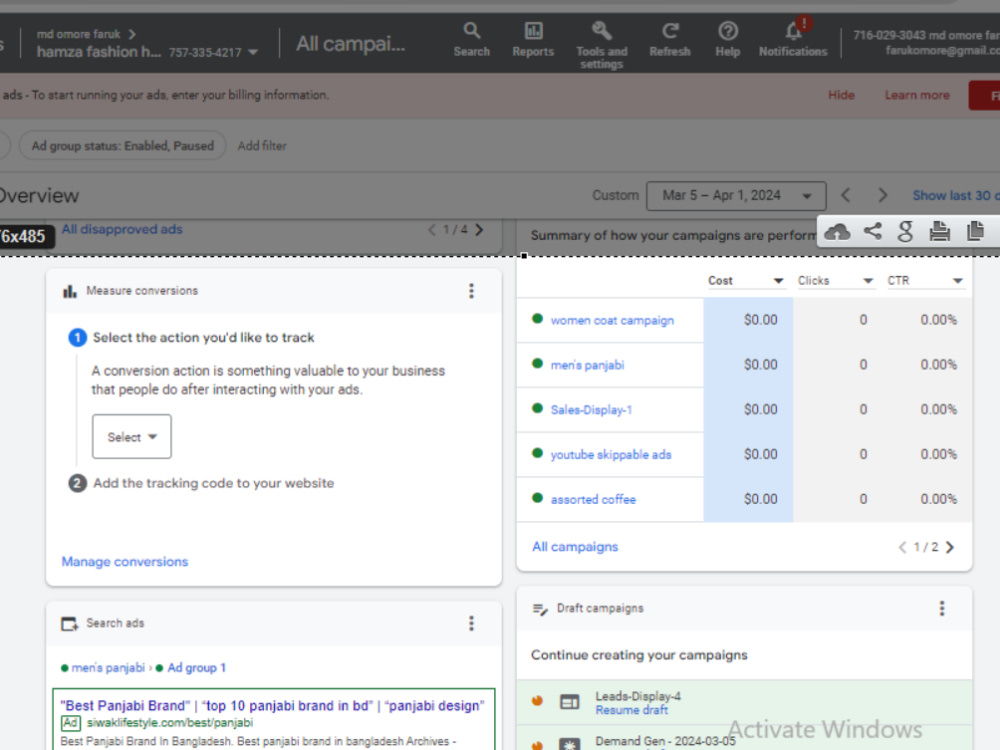Click the Measure conversions bar chart icon
The image size is (1000, 750).
[70, 291]
